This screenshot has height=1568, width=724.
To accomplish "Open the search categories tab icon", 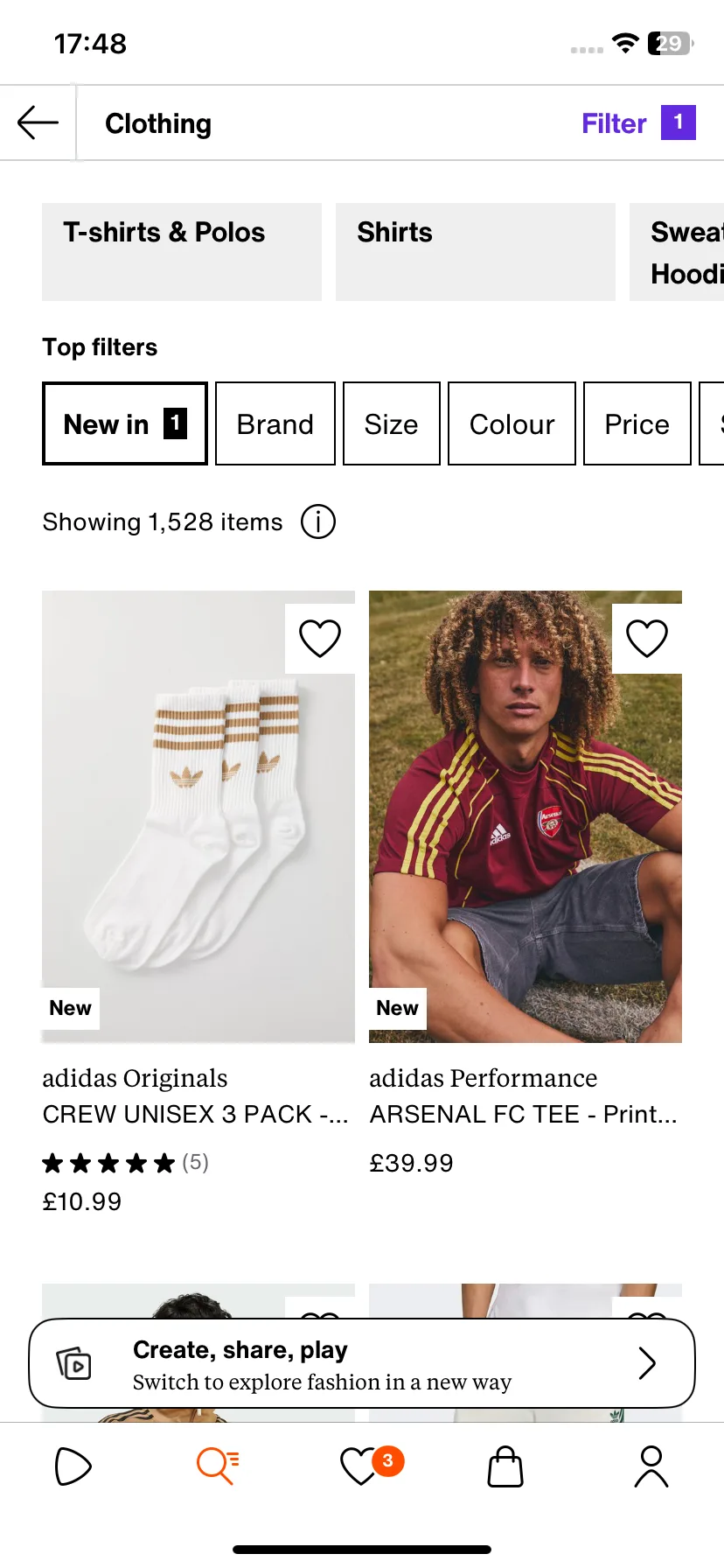I will pyautogui.click(x=218, y=1466).
